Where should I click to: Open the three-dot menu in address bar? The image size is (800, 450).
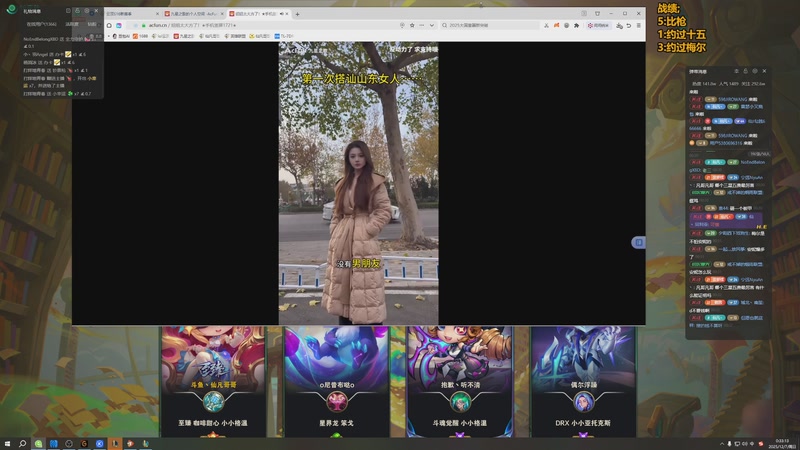[x=421, y=25]
